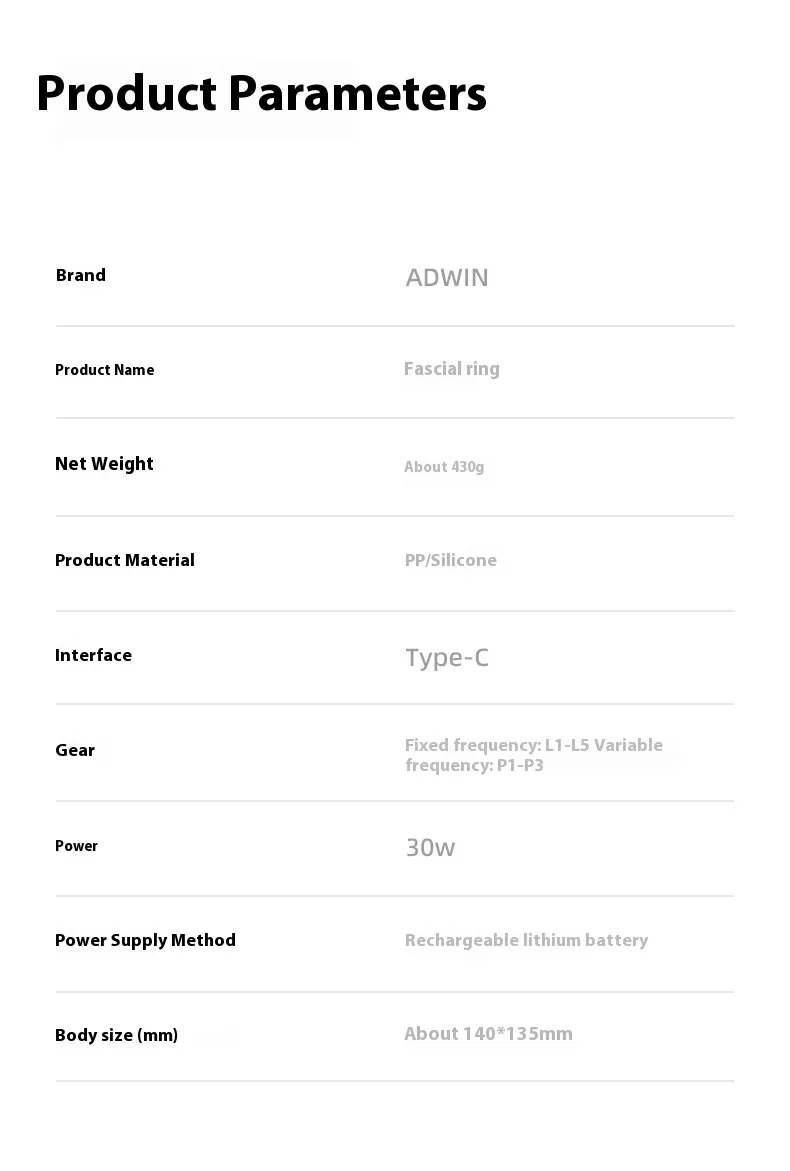Select the Brand row label
The height and width of the screenshot is (1171, 790).
(x=81, y=275)
